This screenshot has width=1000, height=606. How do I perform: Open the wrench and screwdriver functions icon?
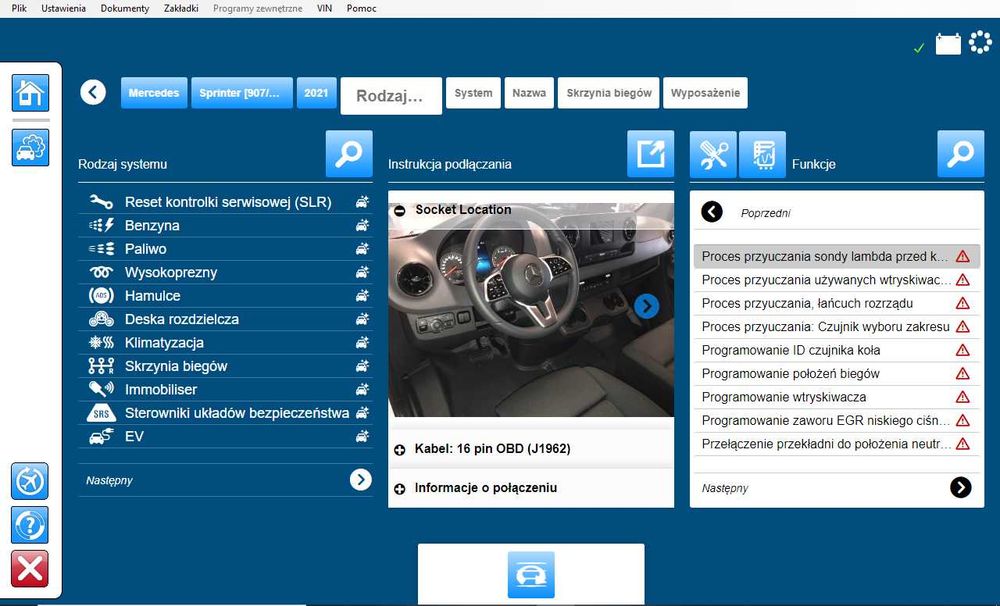pos(713,154)
